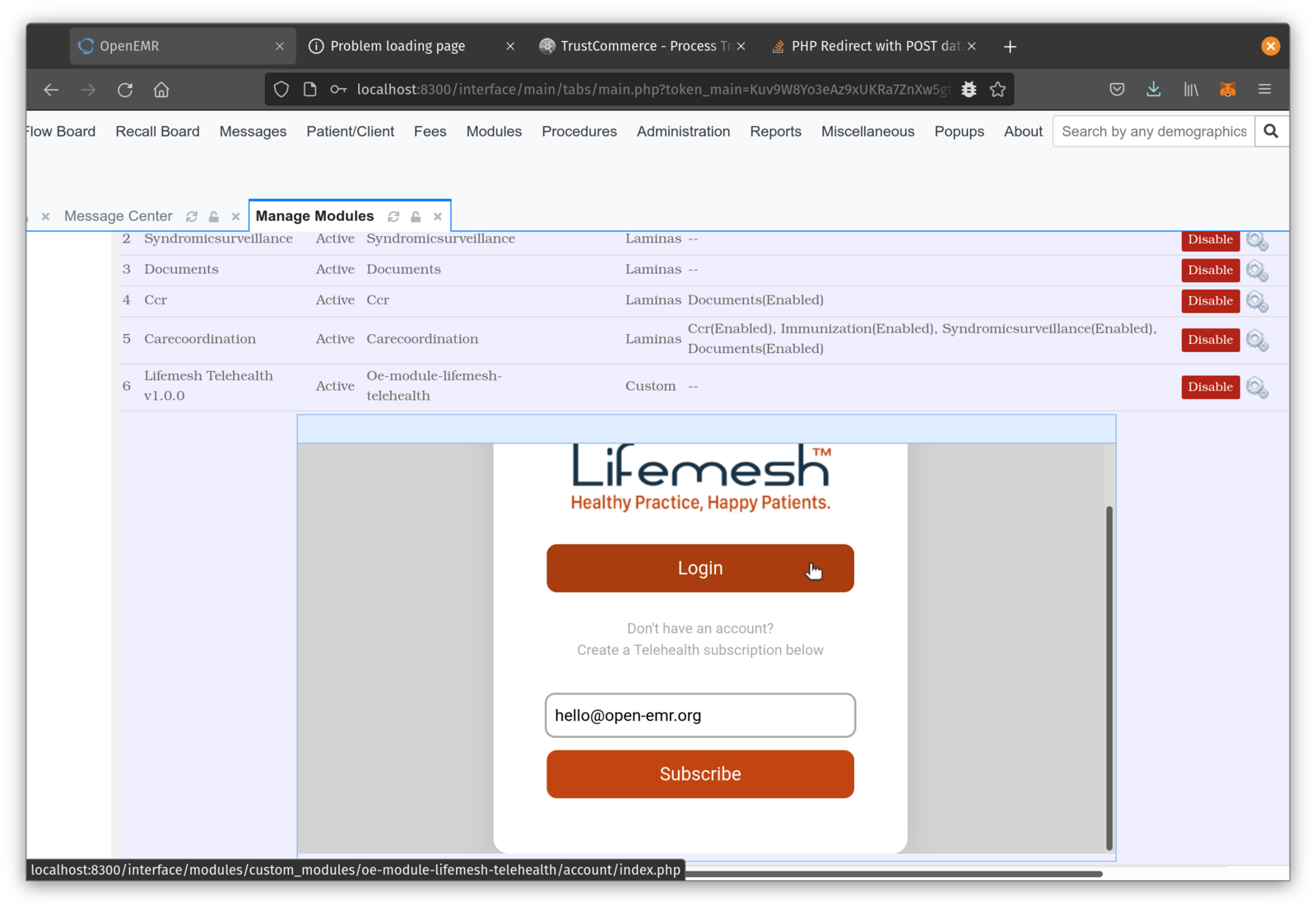Viewport: 1316px width, 910px height.
Task: Click the key permissions icon in address bar
Action: coord(338,90)
